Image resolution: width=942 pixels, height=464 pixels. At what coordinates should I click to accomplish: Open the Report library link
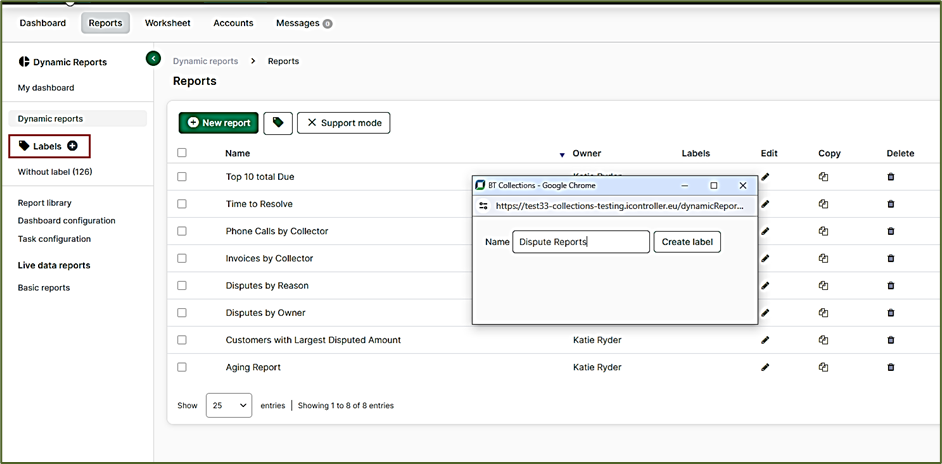coord(44,203)
